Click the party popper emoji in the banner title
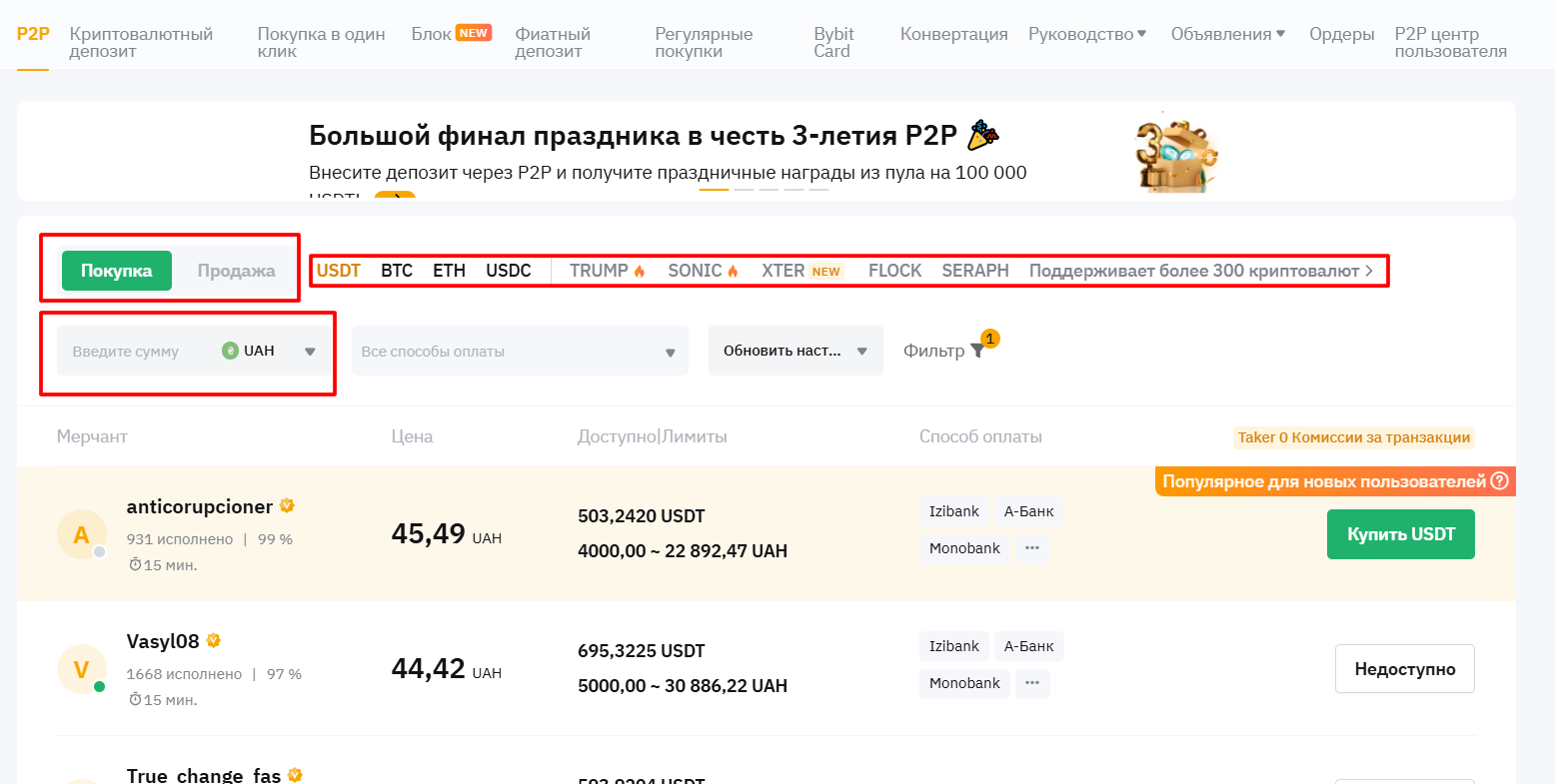This screenshot has height=784, width=1555. coord(983,134)
